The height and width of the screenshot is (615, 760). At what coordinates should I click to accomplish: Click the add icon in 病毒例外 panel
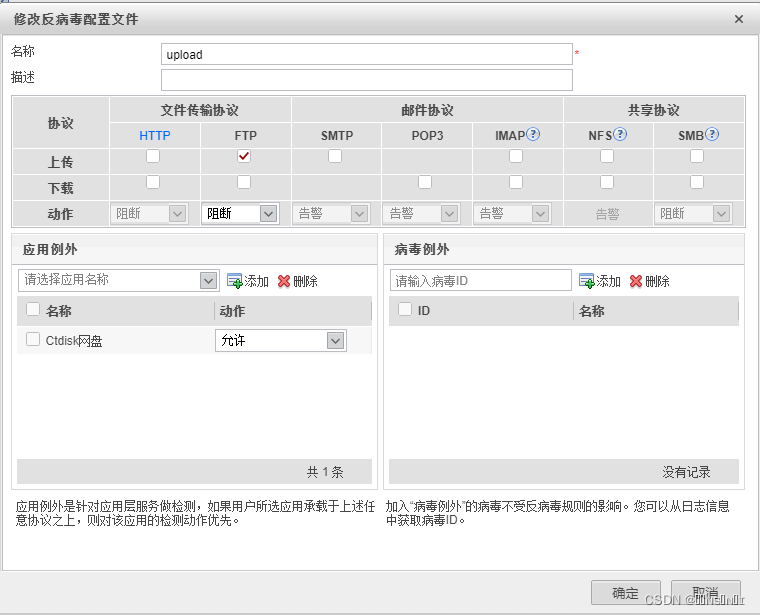(x=586, y=281)
